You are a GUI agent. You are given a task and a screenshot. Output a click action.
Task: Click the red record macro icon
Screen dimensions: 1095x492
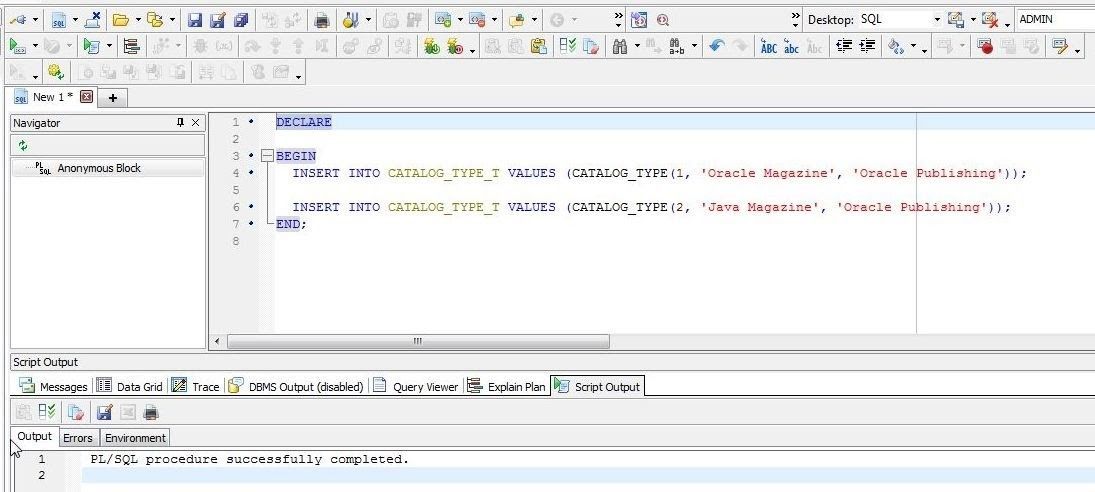coord(985,46)
